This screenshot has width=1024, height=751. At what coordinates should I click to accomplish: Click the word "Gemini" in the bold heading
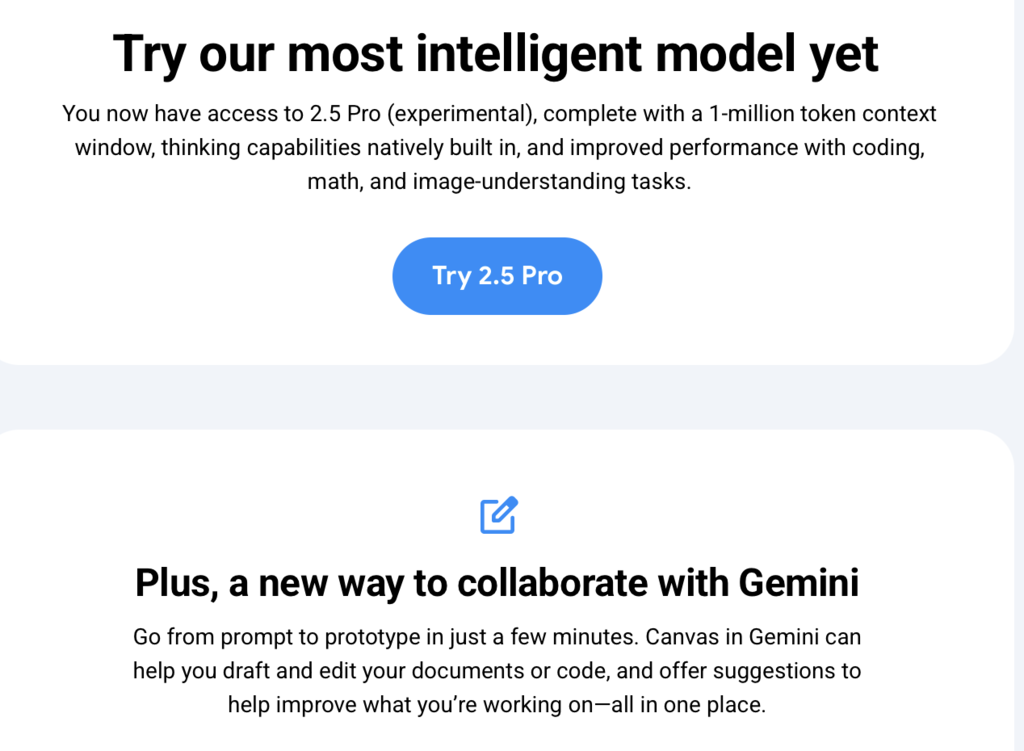coord(799,583)
